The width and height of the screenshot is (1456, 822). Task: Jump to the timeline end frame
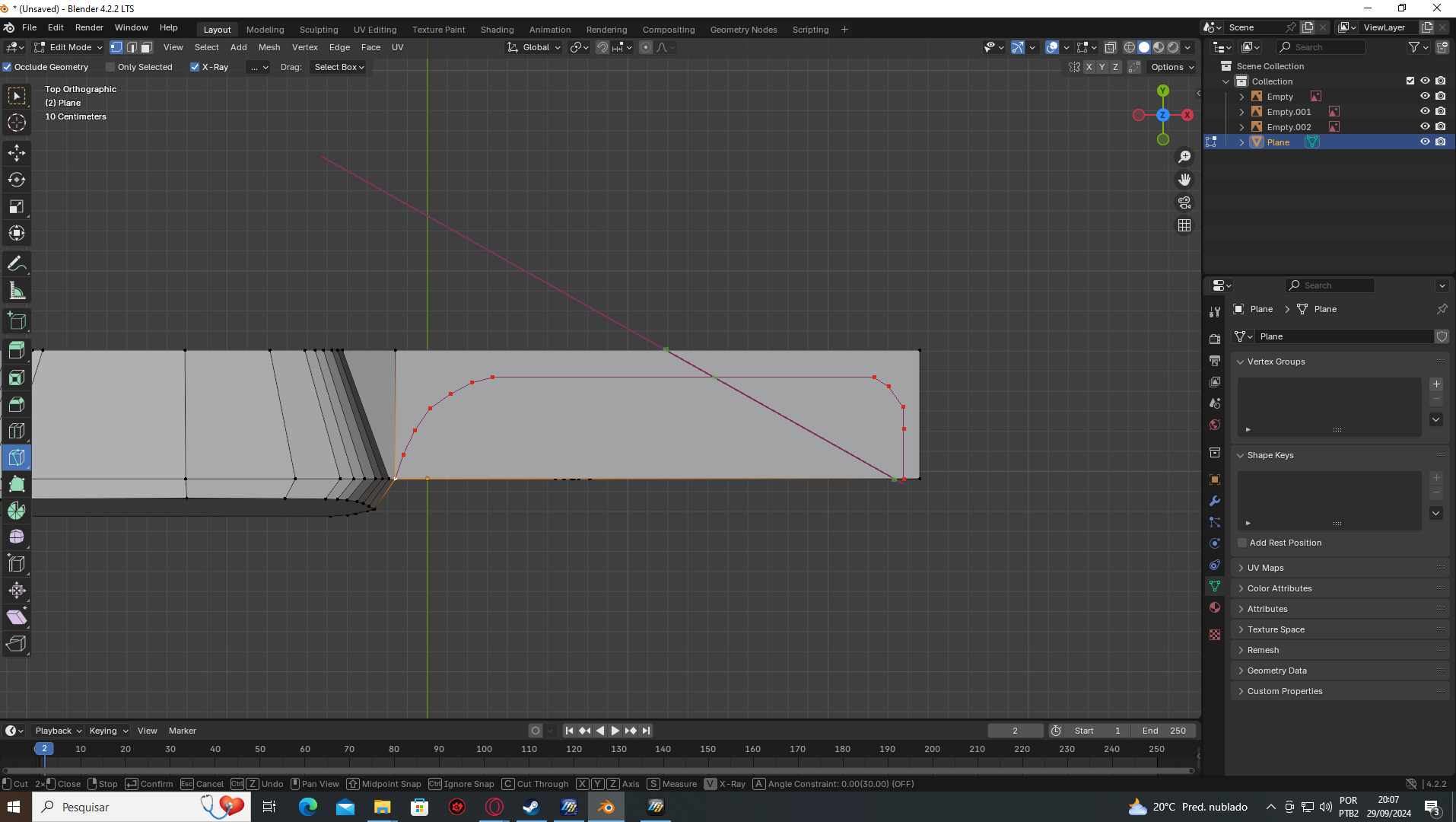coord(646,731)
